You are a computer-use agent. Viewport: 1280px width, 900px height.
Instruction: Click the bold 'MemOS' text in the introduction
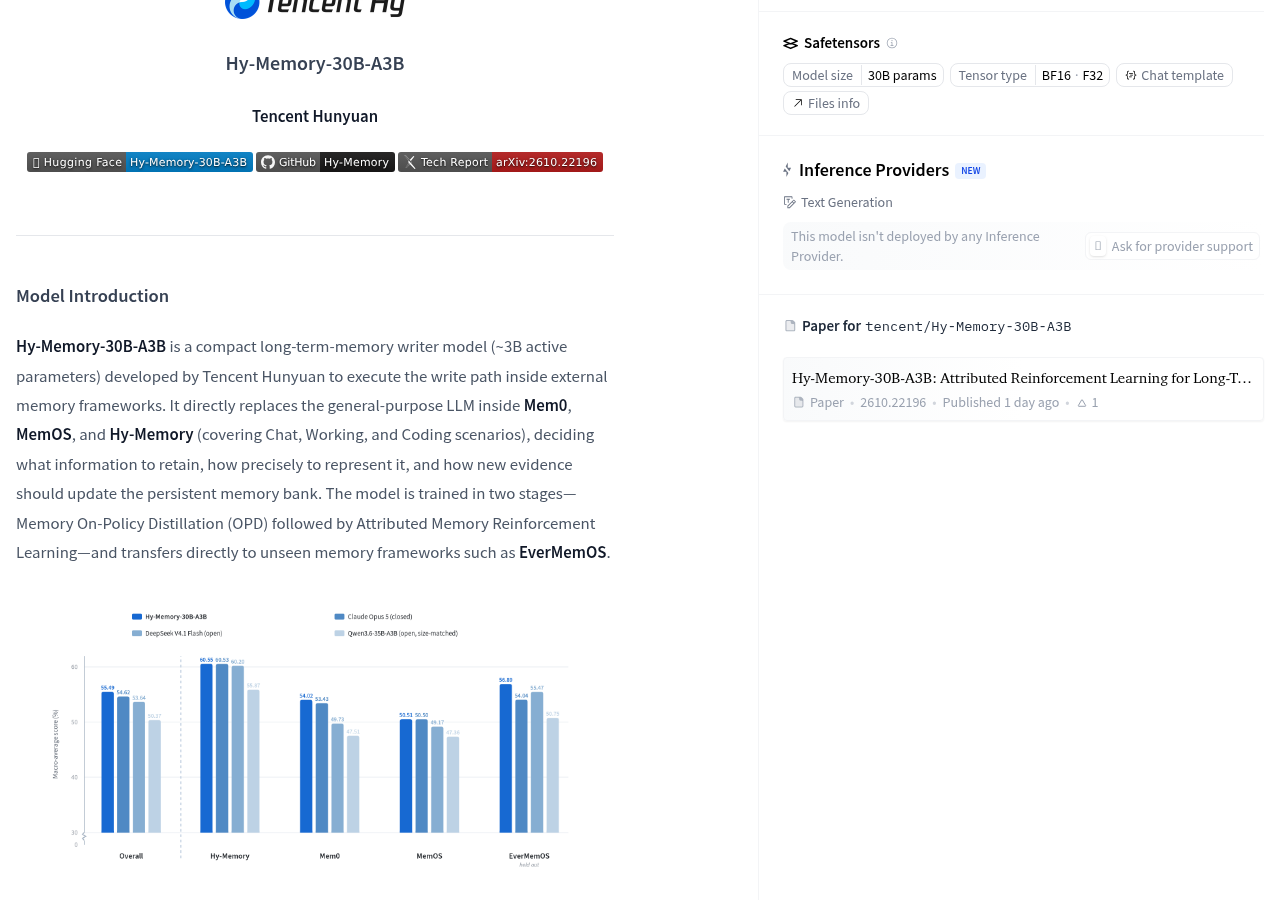(x=44, y=434)
